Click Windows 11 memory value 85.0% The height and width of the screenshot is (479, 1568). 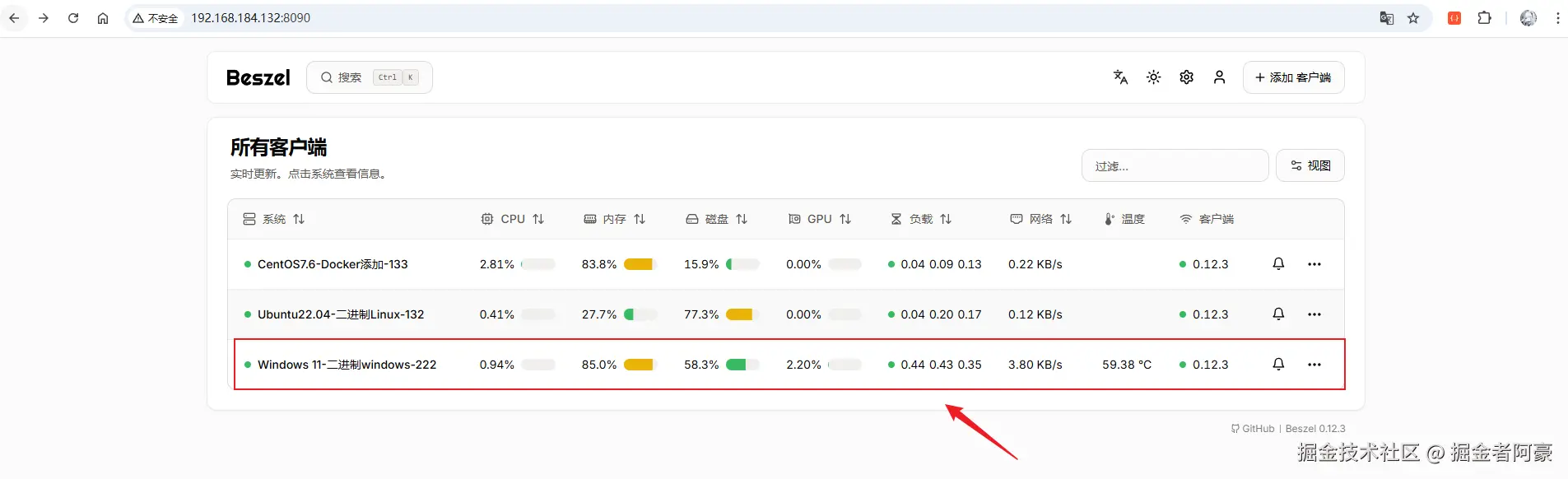[599, 365]
